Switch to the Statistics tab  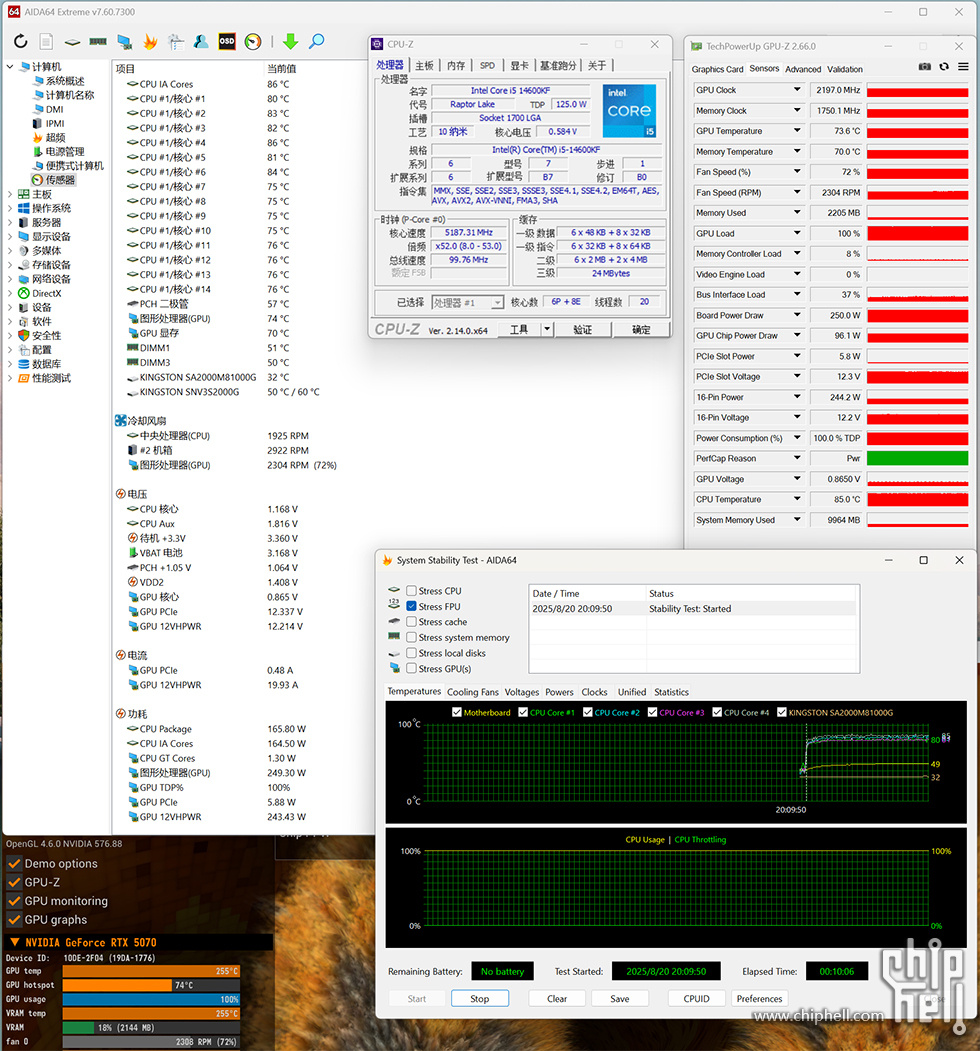point(671,692)
